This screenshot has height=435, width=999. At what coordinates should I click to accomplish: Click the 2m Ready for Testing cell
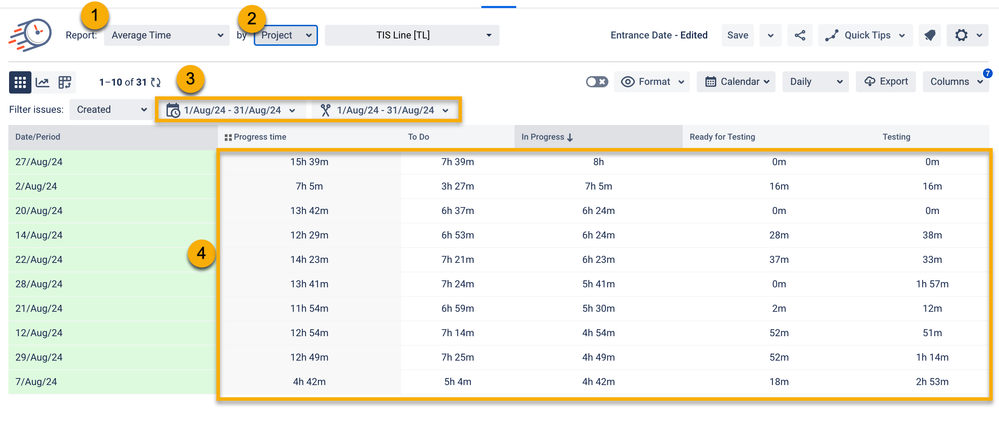tap(779, 309)
